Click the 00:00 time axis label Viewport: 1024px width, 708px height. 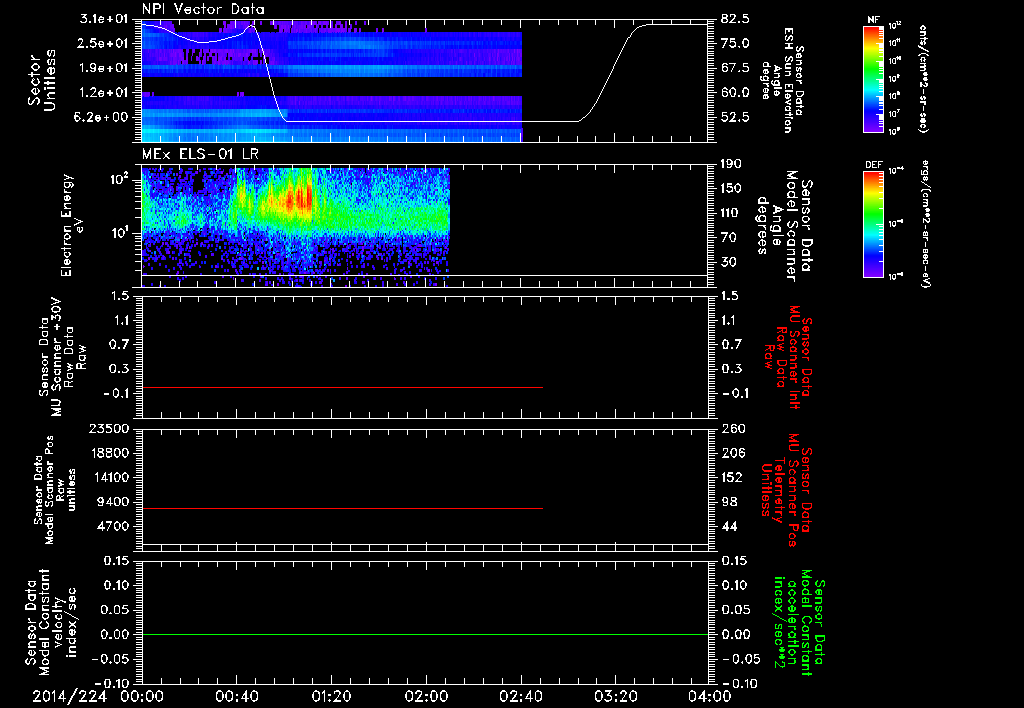click(142, 697)
